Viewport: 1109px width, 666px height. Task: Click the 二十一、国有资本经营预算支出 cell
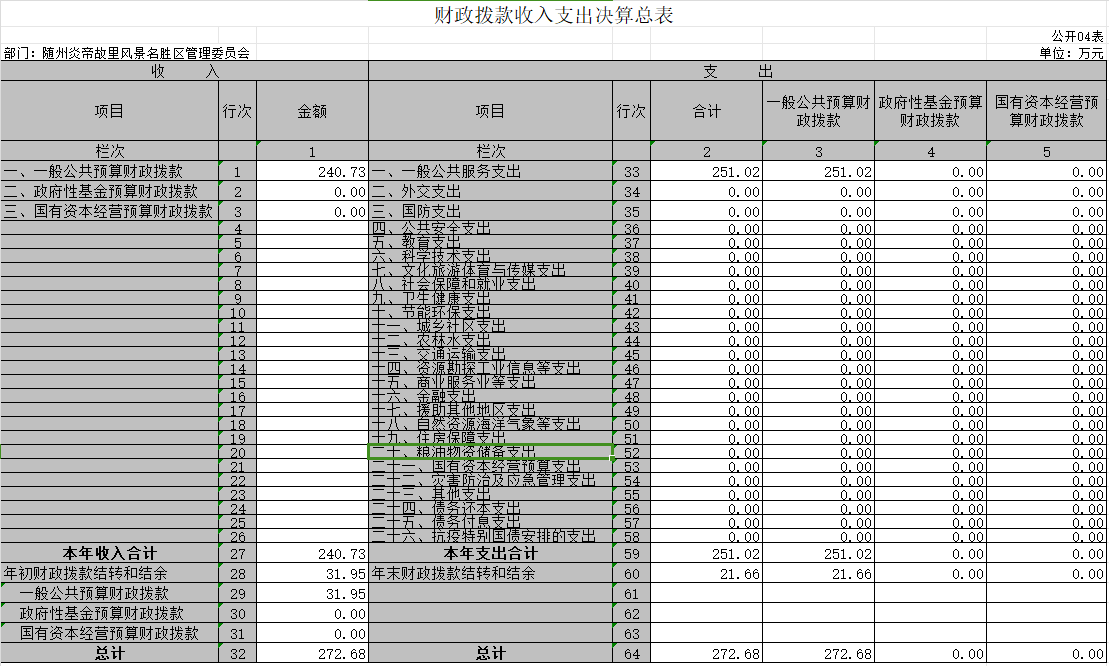tap(490, 466)
